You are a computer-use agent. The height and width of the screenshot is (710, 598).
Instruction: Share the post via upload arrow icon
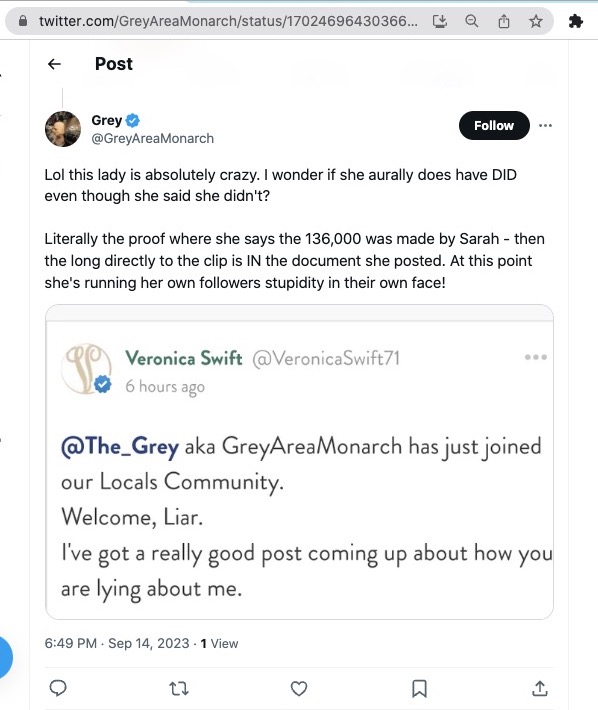(x=540, y=688)
